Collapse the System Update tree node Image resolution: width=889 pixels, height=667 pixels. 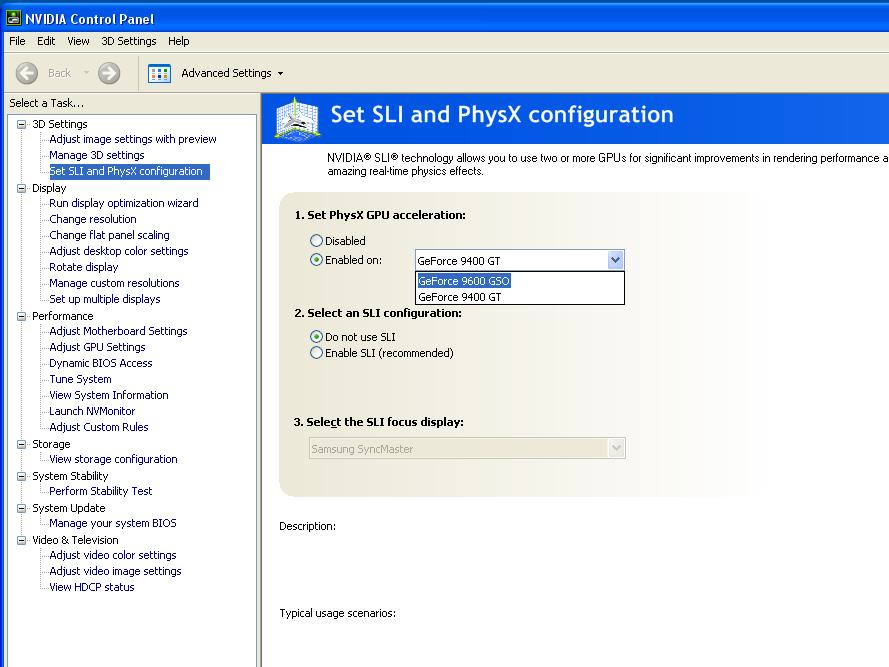(x=22, y=508)
